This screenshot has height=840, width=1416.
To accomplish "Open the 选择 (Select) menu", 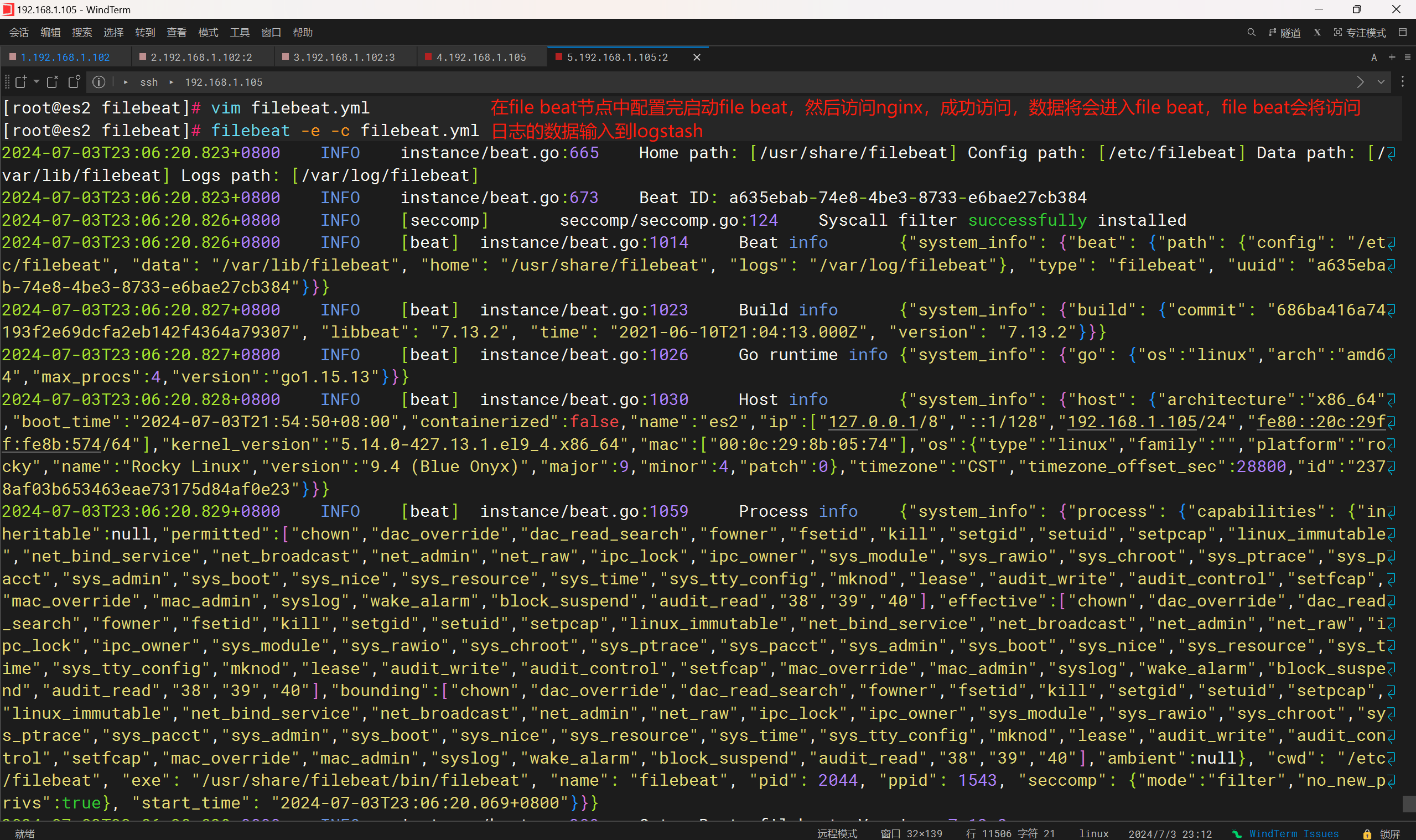I will point(114,33).
